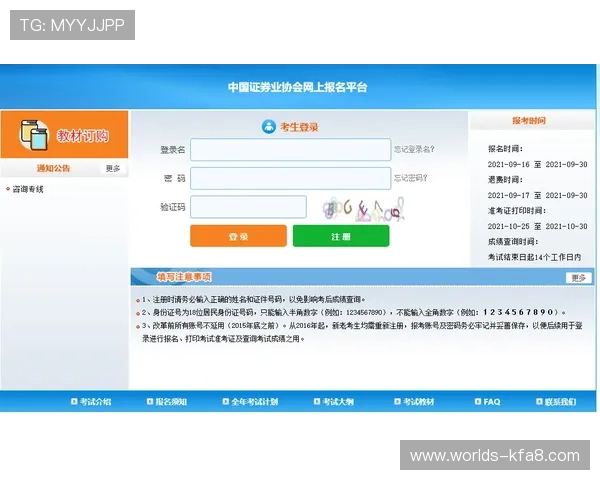
Task: Click the 教材订购 books icon
Action: coord(34,135)
